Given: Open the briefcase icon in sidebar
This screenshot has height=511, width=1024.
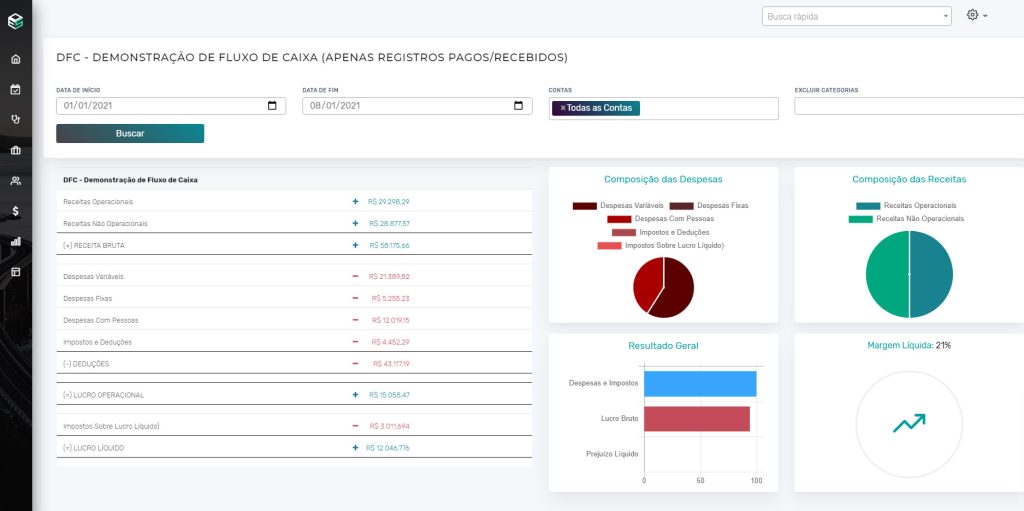Looking at the screenshot, I should 16,150.
